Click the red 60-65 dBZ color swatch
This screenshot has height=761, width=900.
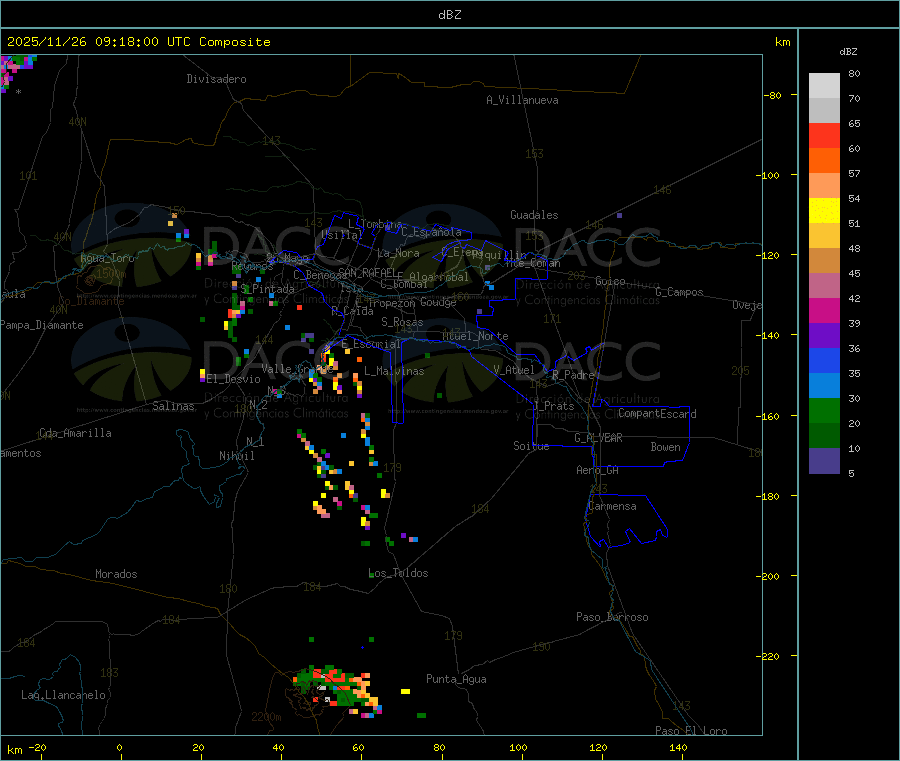point(824,135)
